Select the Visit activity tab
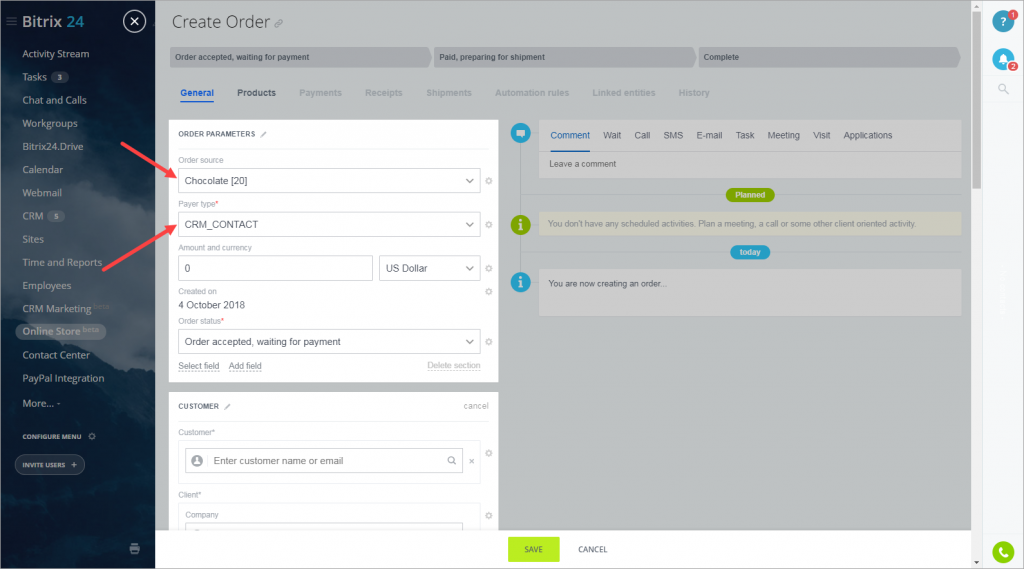 (x=822, y=135)
